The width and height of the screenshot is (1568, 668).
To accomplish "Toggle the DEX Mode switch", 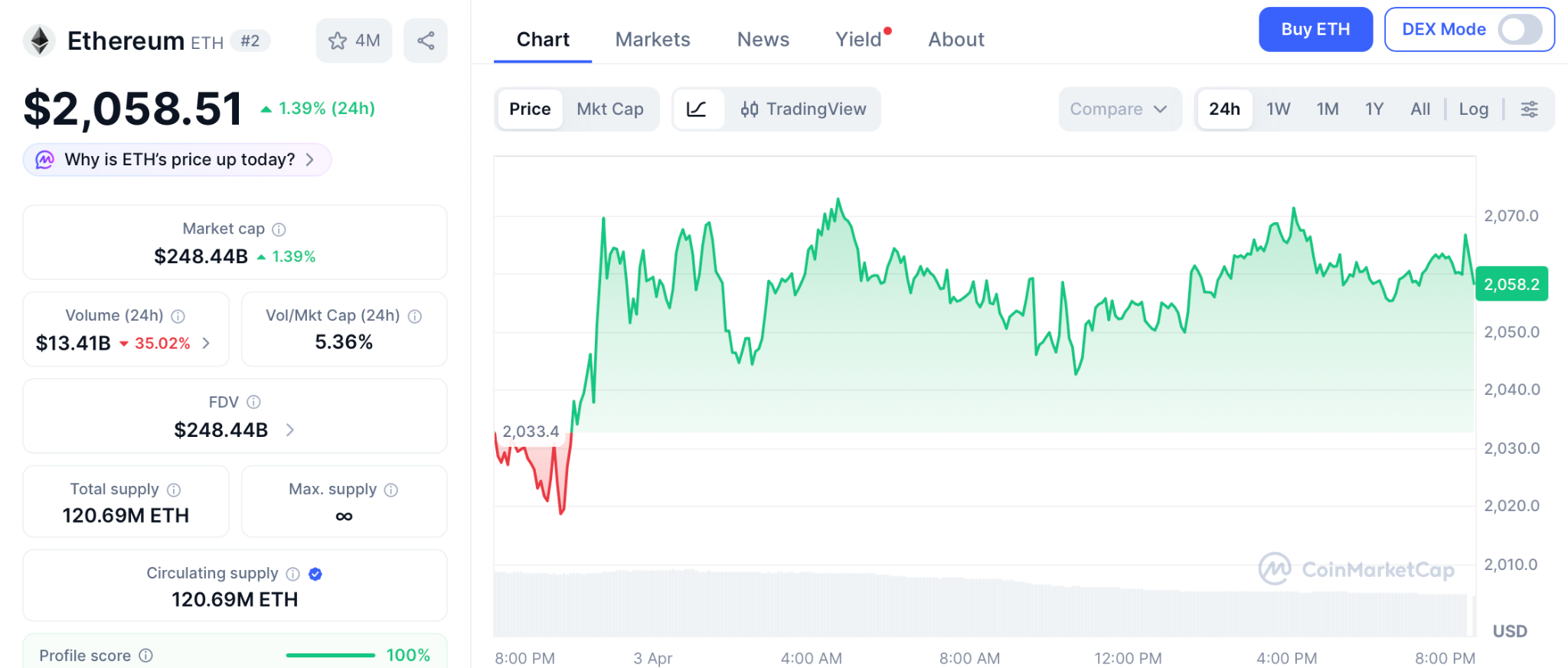I will [1520, 30].
